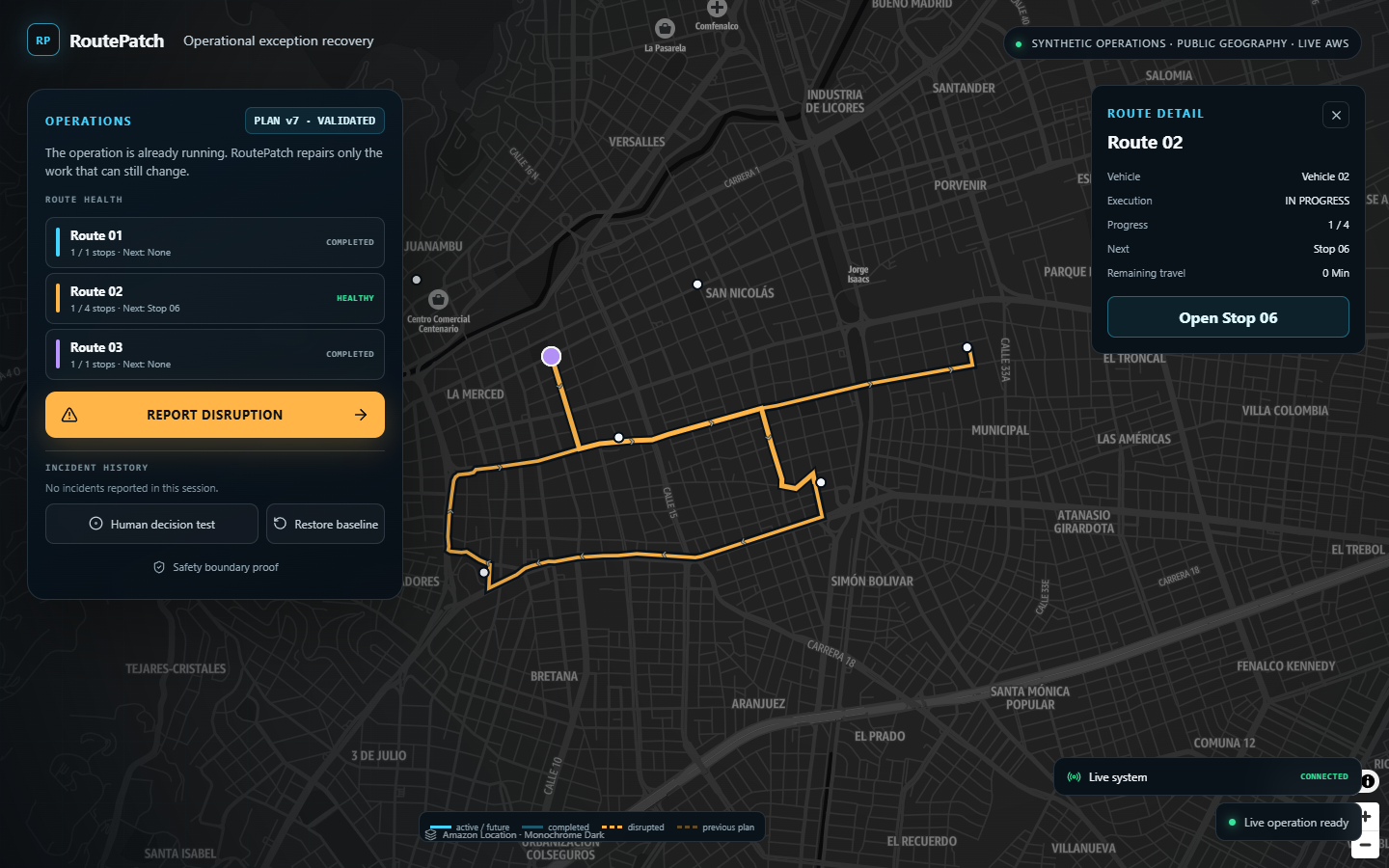1389x868 pixels.
Task: Click the arrow icon on Report Disruption button
Action: point(361,415)
